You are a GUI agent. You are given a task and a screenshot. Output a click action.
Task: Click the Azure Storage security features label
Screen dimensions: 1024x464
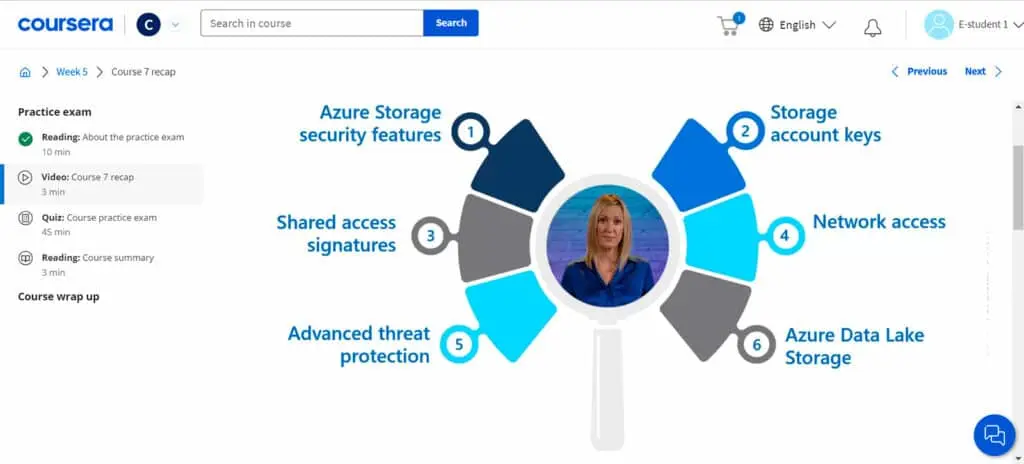point(370,124)
